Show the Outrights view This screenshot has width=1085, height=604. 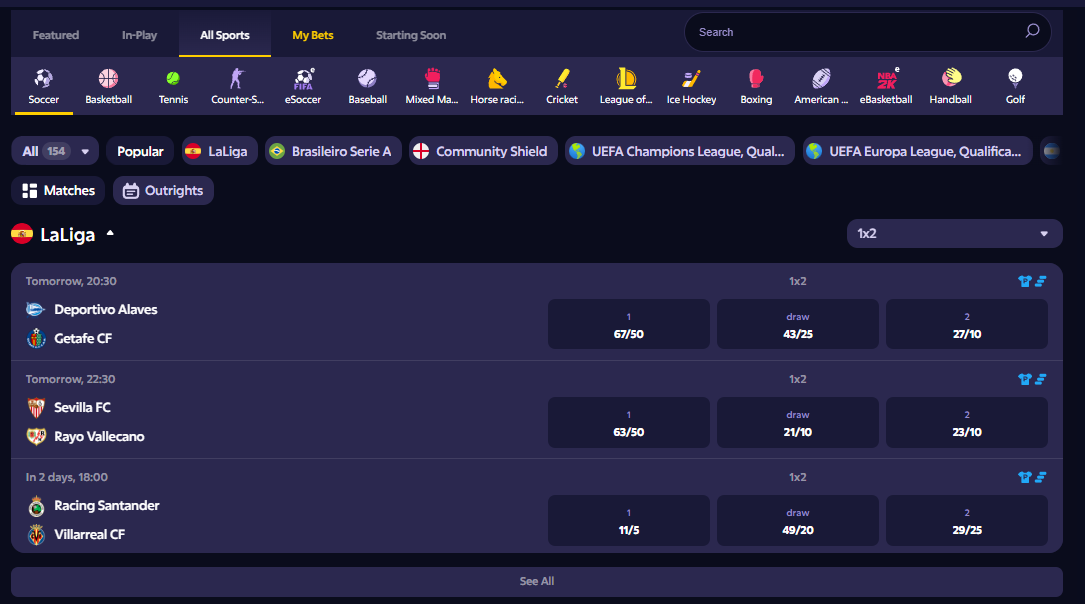tap(163, 190)
